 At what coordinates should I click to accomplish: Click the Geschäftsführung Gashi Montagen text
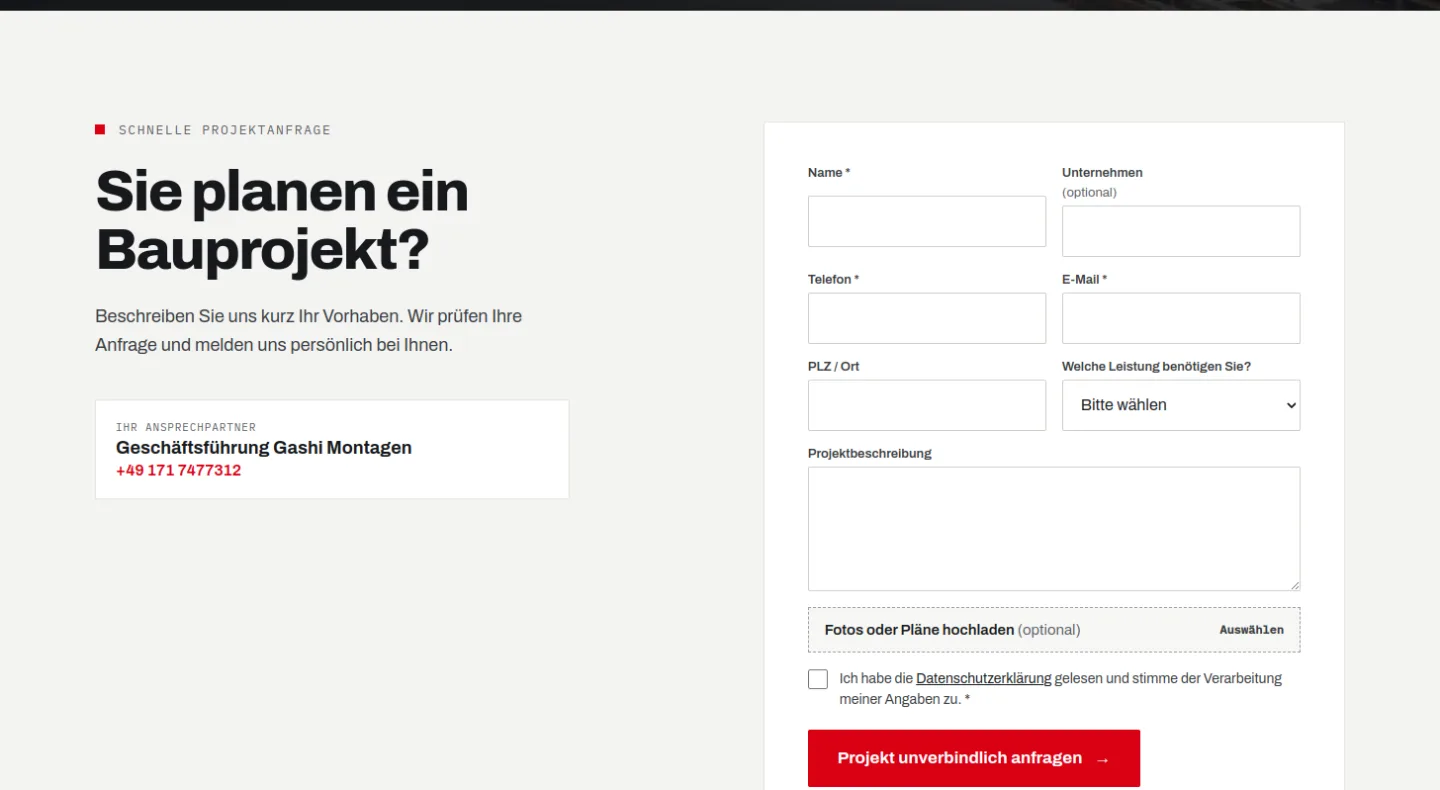pyautogui.click(x=264, y=448)
